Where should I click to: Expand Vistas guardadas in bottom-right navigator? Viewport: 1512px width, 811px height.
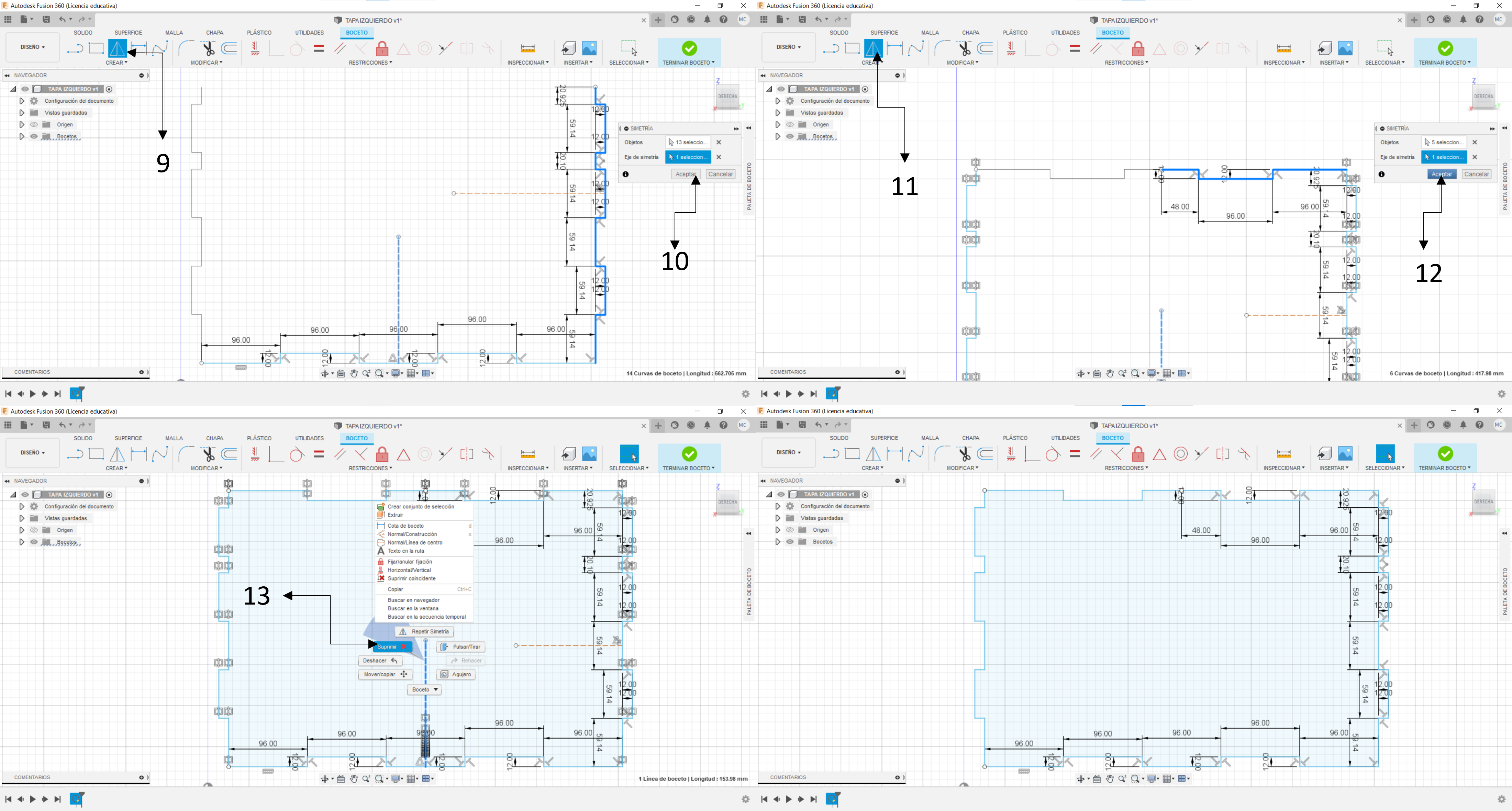coord(778,518)
